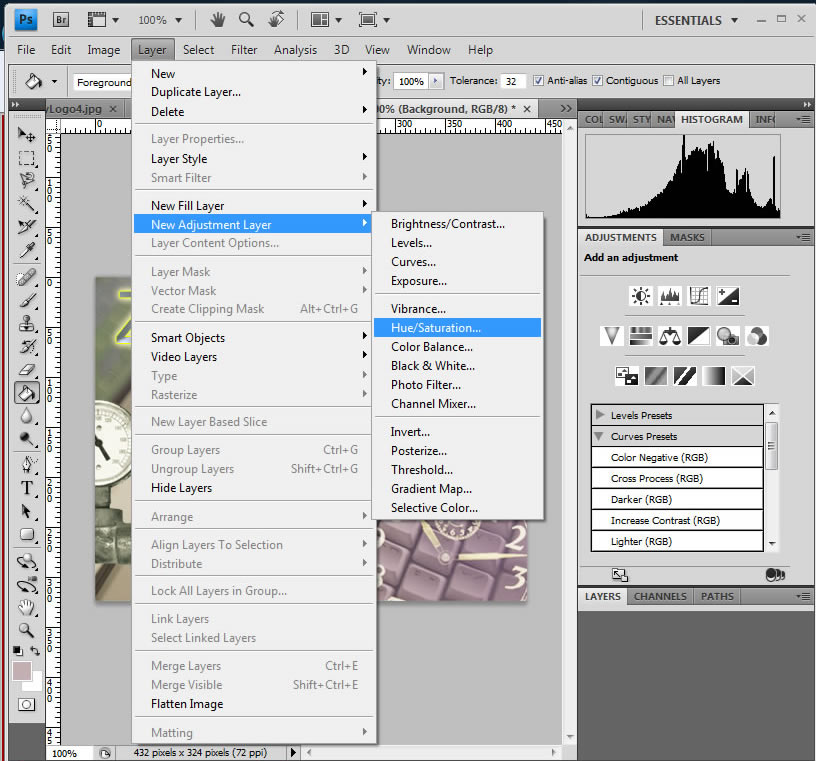Select the Eraser tool
The height and width of the screenshot is (761, 816).
[x=26, y=370]
